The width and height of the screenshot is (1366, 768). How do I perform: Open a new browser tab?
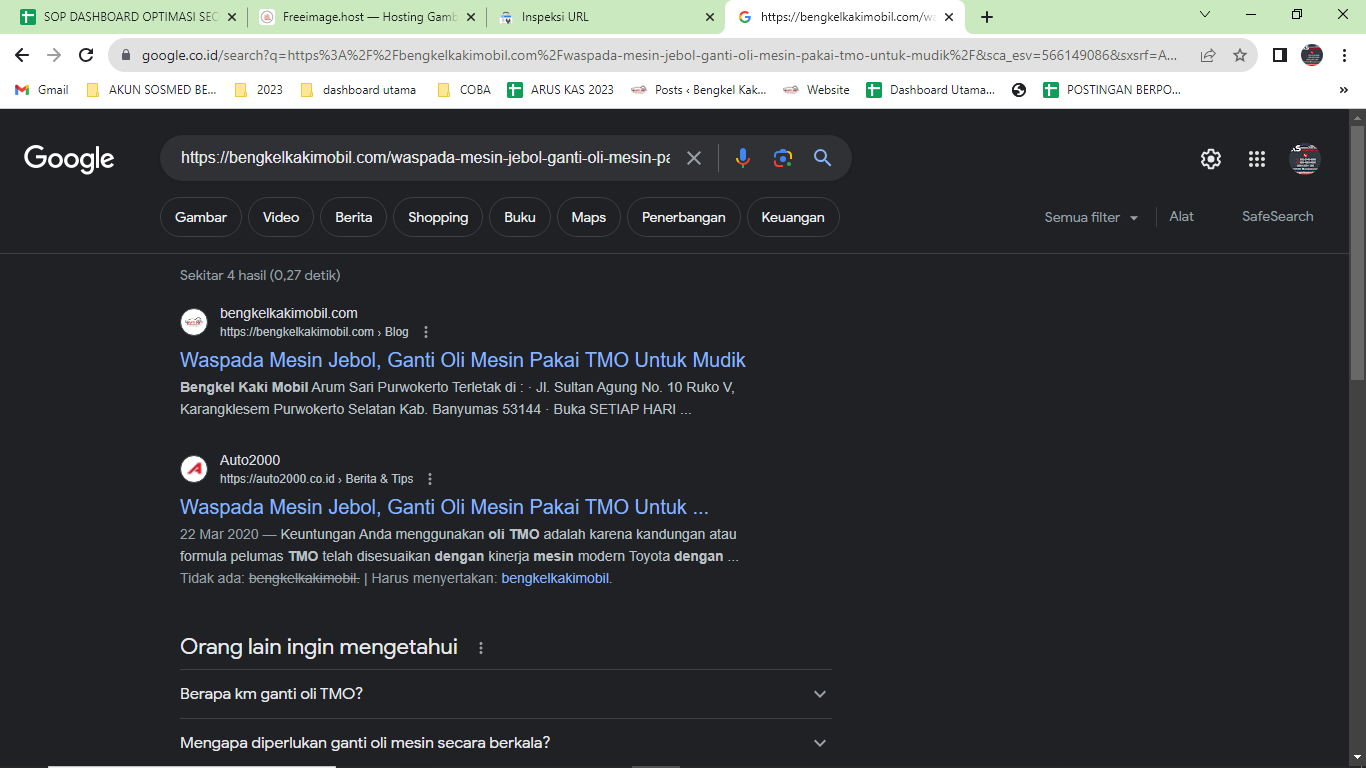pyautogui.click(x=987, y=17)
